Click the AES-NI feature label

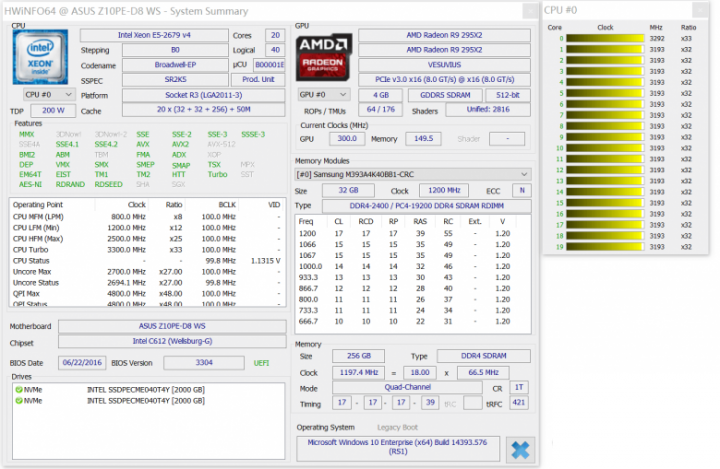(30, 184)
